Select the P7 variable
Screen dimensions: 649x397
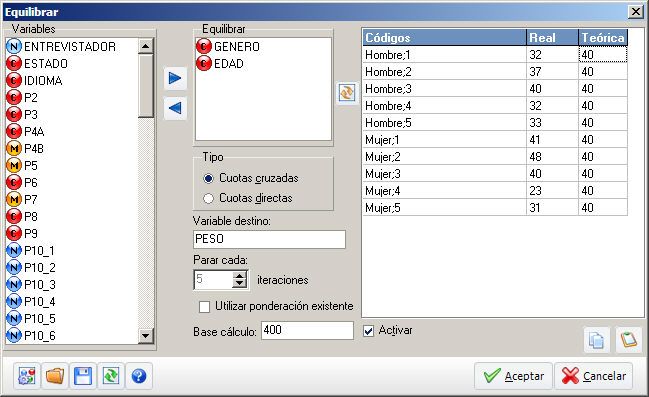(x=22, y=199)
